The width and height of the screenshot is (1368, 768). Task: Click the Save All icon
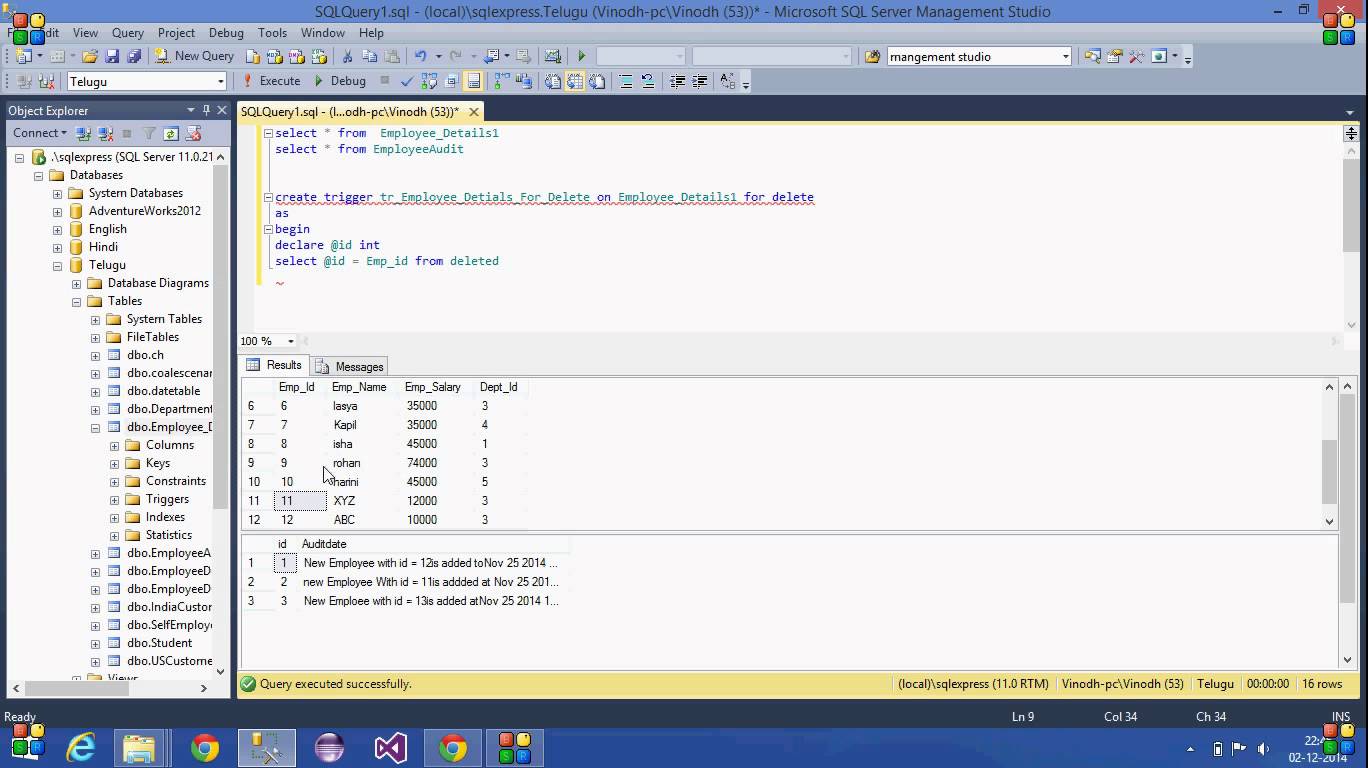click(x=133, y=56)
